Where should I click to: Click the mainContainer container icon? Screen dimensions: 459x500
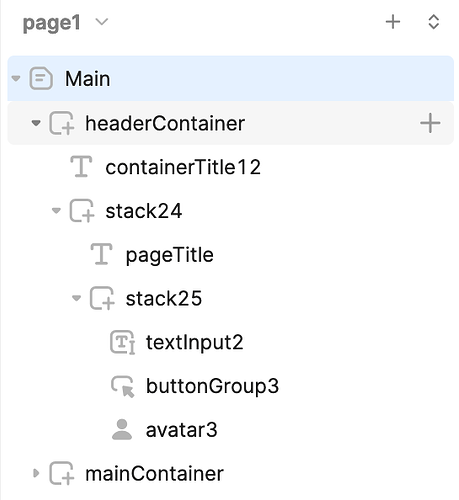pos(62,473)
